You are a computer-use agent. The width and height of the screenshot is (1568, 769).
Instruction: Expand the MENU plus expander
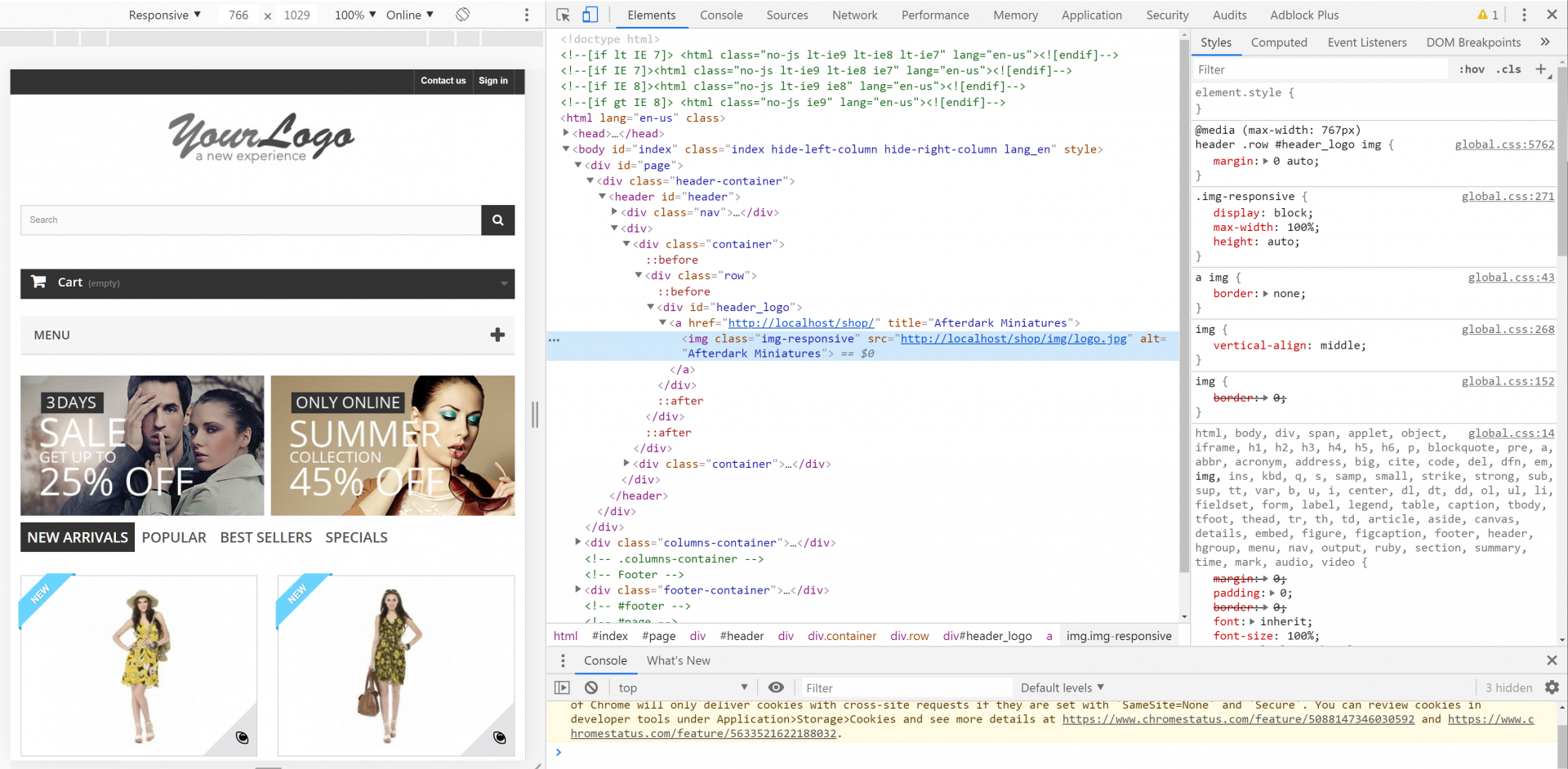[497, 335]
